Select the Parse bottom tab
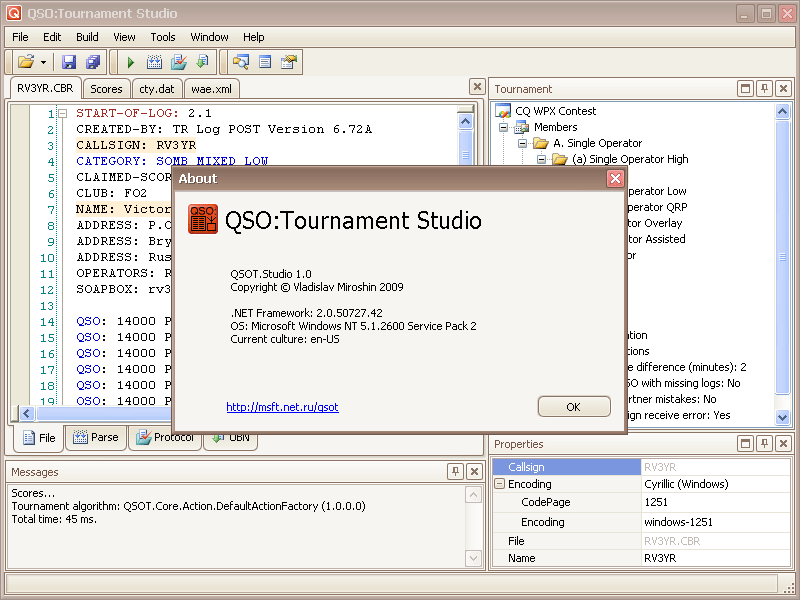 pos(95,437)
